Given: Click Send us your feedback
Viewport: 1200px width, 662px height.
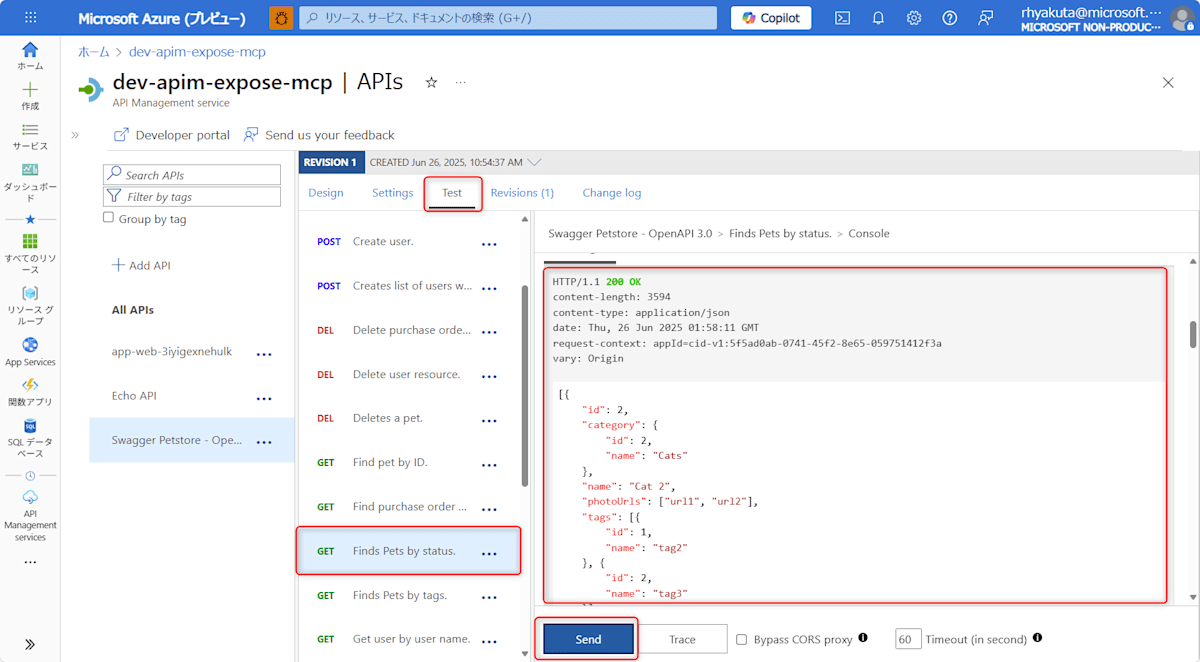Looking at the screenshot, I should point(319,135).
